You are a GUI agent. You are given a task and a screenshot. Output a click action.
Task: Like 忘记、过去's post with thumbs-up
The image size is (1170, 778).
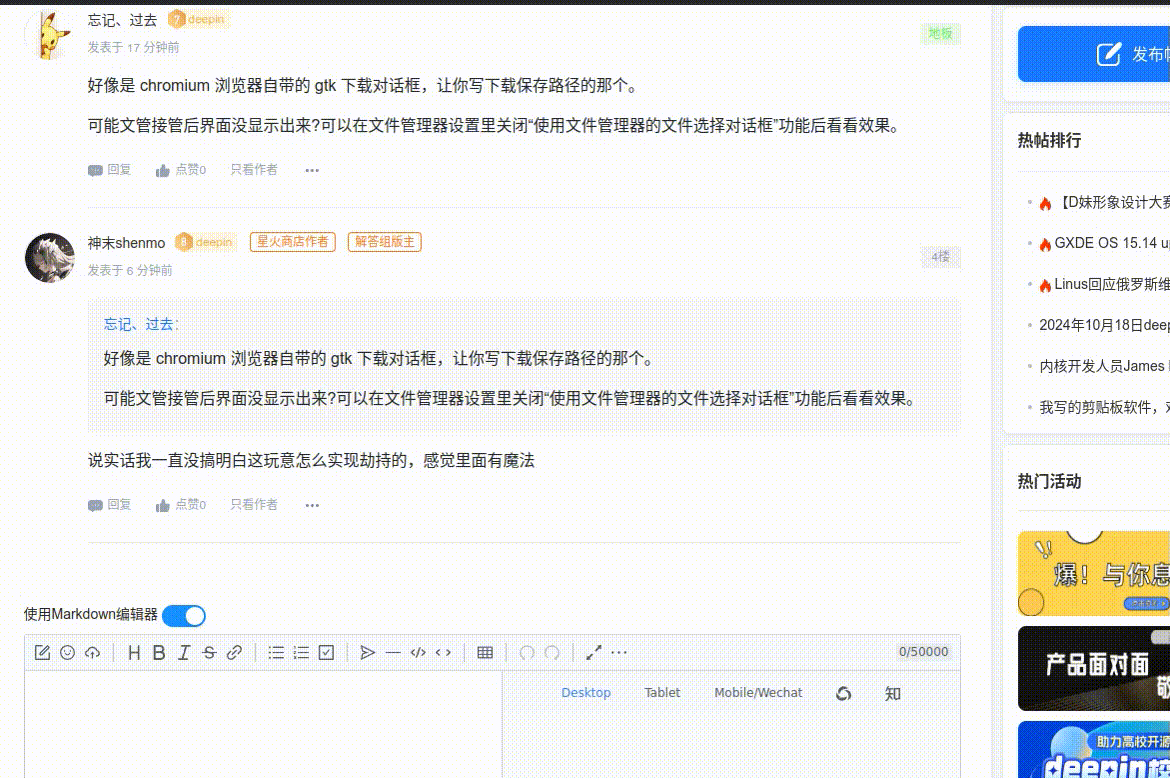point(181,170)
